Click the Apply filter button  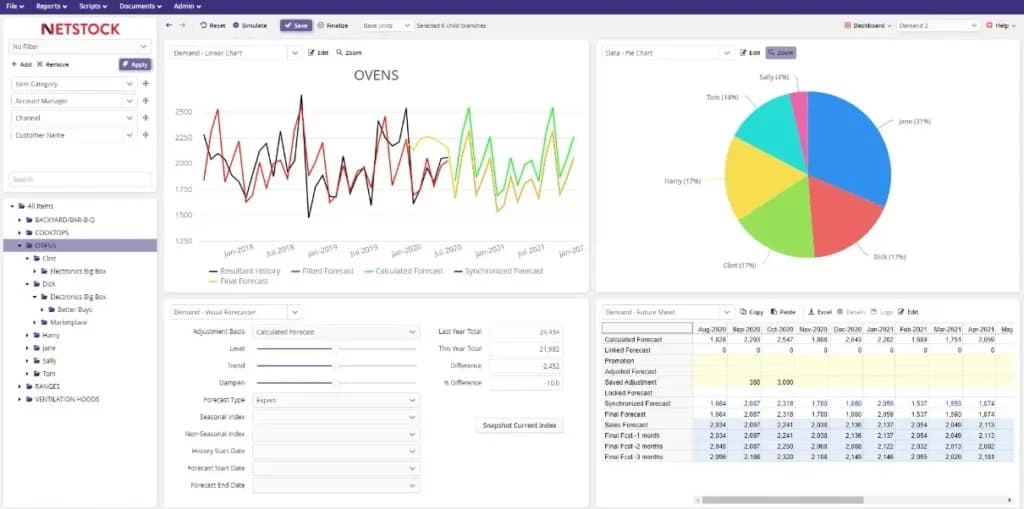[x=135, y=65]
